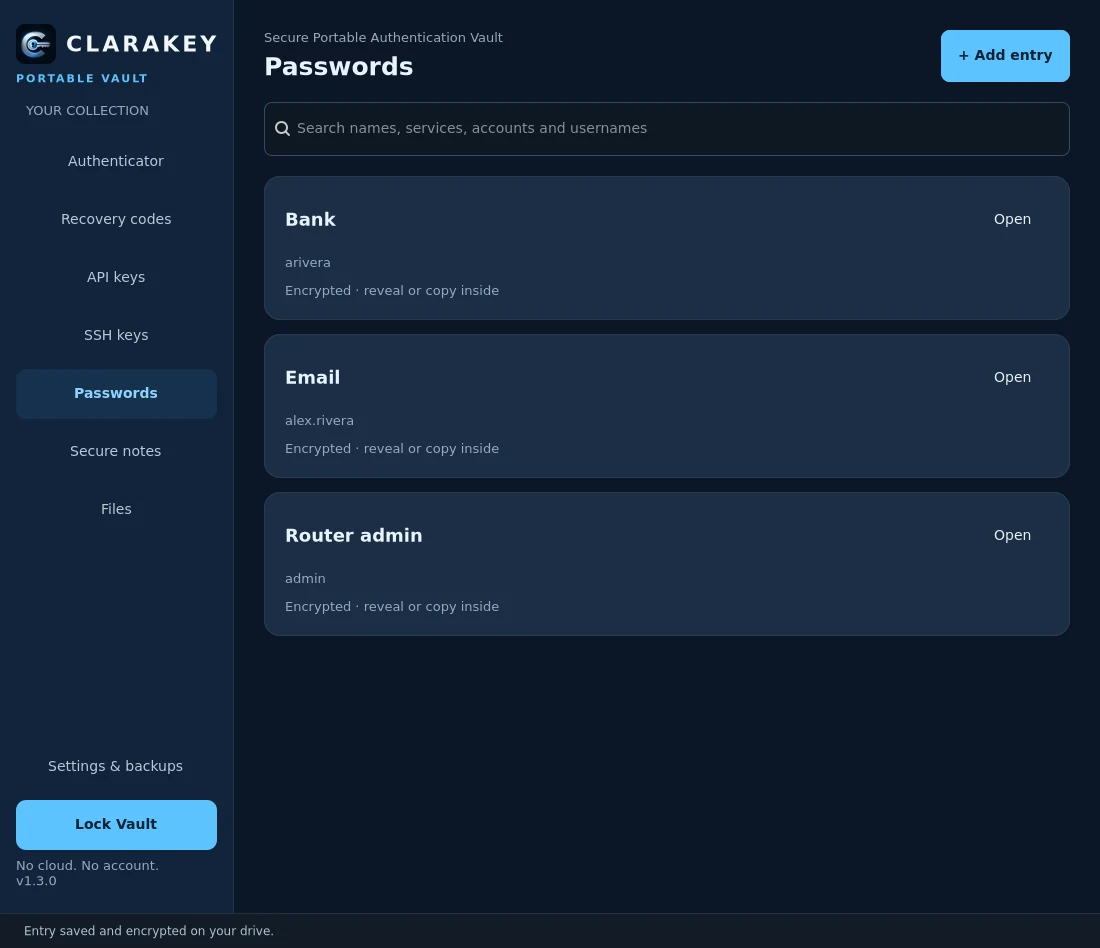
Task: Click the alex.rivera username text
Action: point(319,420)
